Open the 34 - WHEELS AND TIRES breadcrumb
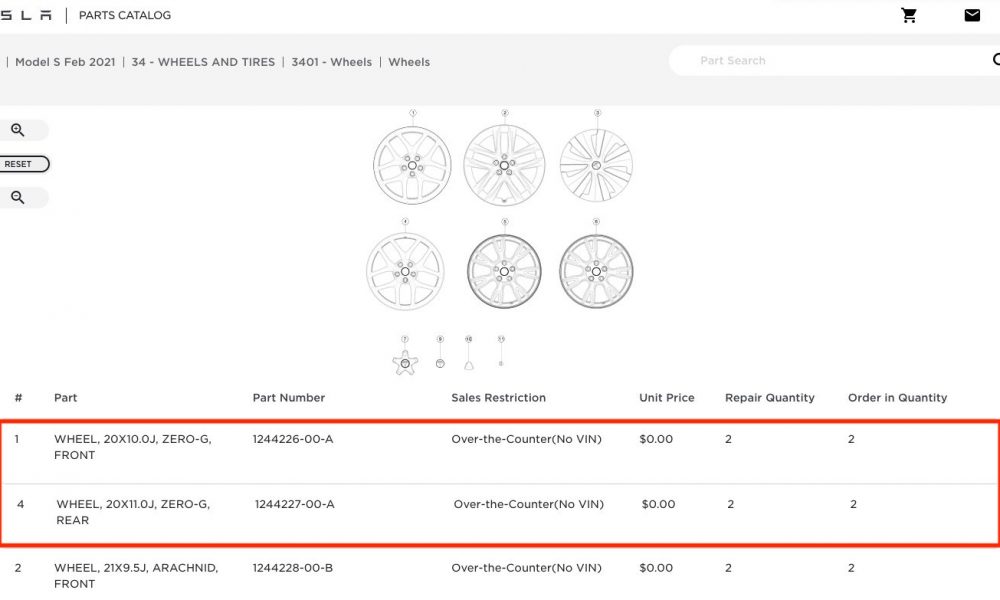 click(x=203, y=62)
